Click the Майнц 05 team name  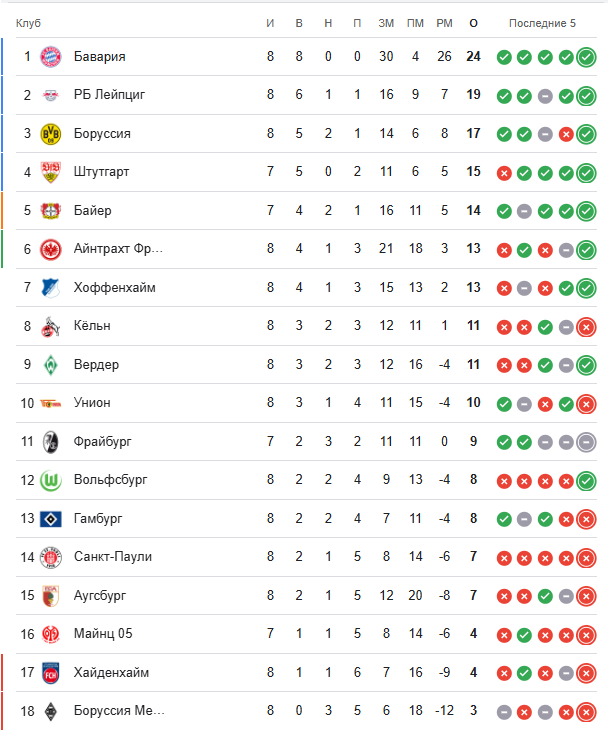103,634
